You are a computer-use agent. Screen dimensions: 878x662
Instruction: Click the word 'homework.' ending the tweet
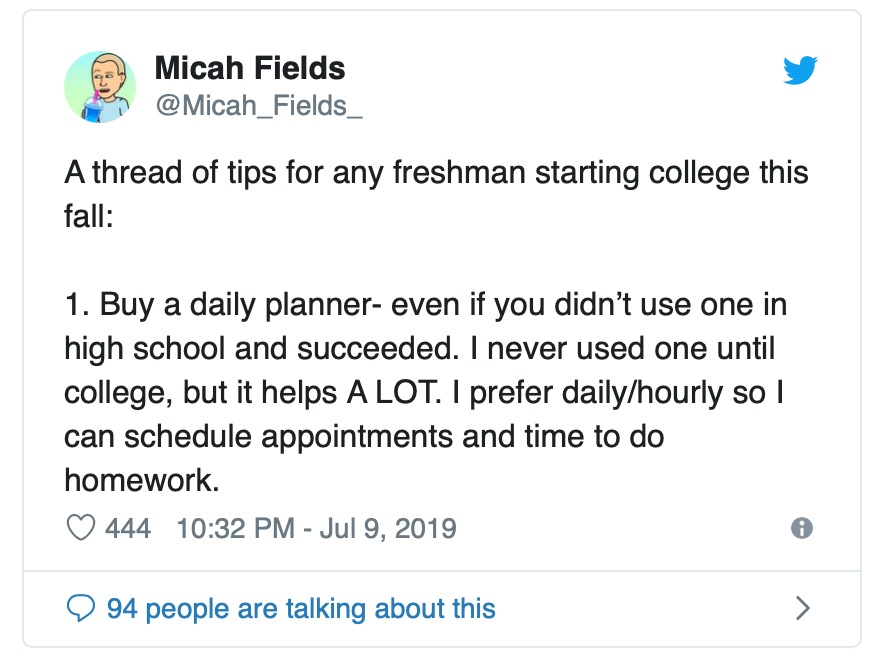coord(142,481)
